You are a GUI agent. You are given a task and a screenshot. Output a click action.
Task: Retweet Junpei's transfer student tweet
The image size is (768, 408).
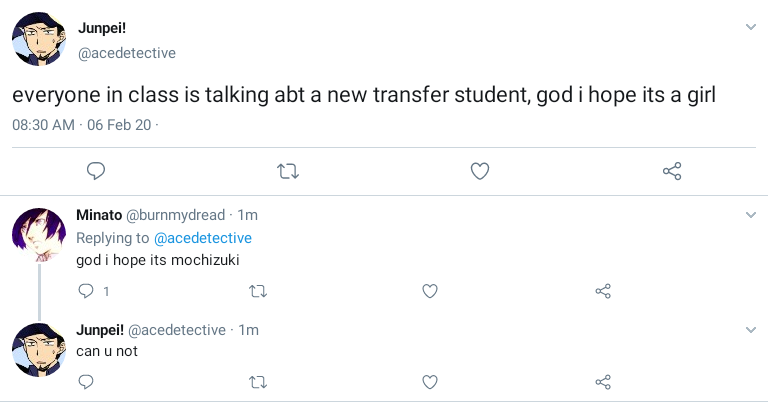(287, 172)
